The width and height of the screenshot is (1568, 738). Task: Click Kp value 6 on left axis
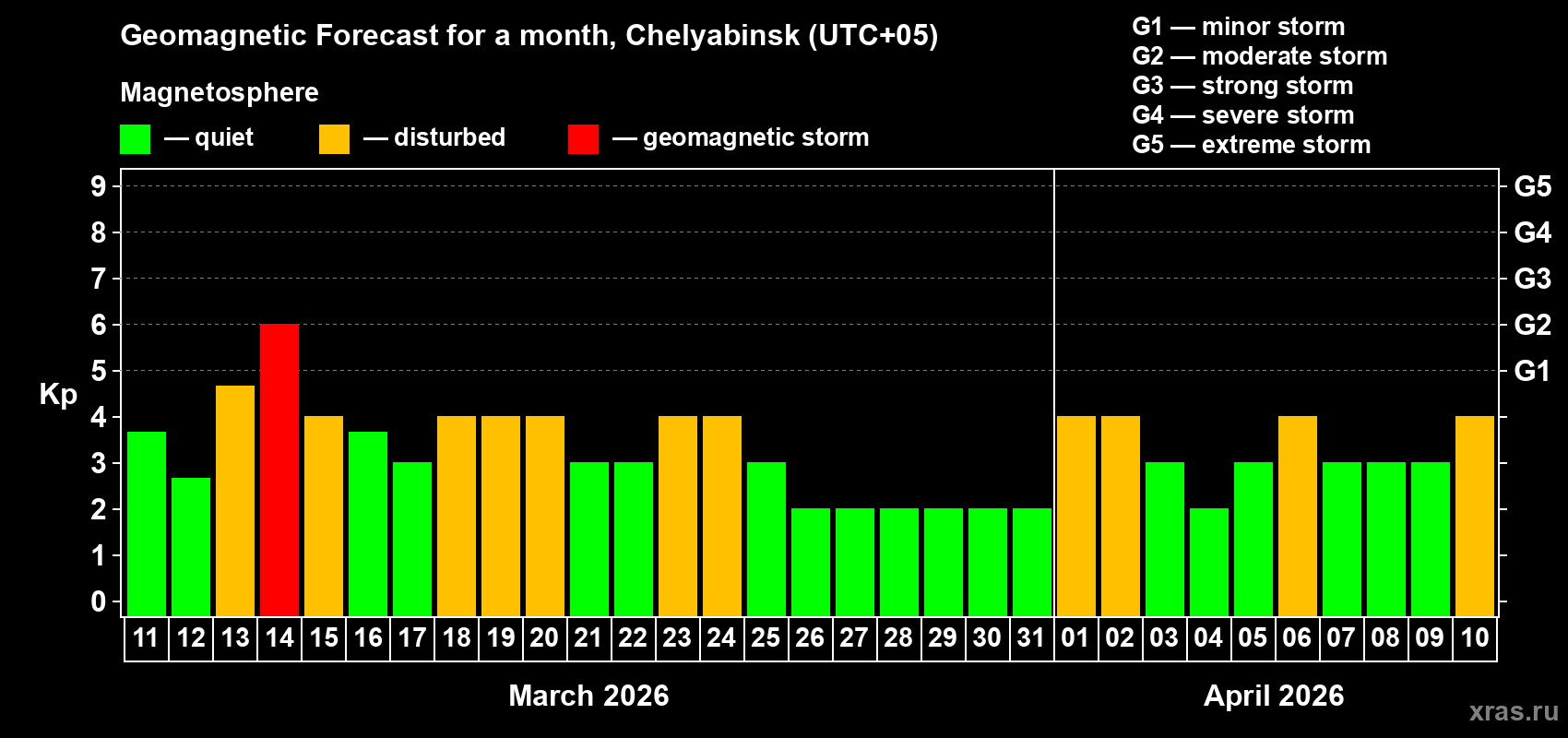(x=99, y=325)
